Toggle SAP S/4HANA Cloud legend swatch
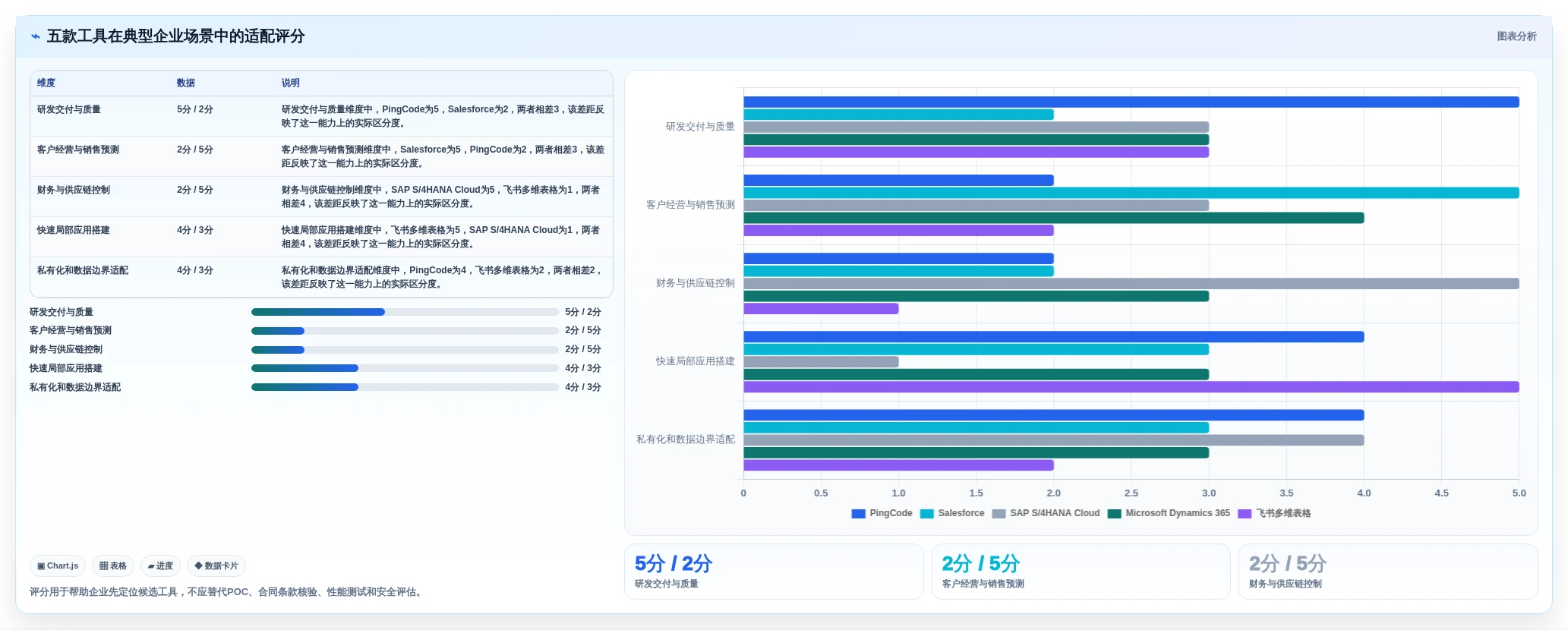This screenshot has width=1568, height=630. [x=999, y=514]
